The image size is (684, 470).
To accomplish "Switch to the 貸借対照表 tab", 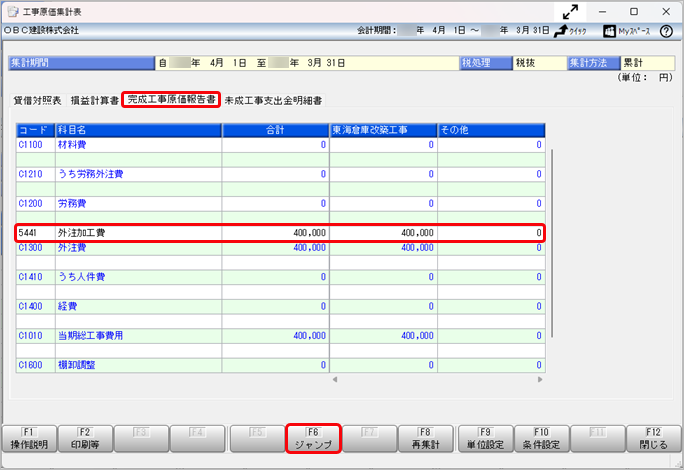I will (37, 101).
